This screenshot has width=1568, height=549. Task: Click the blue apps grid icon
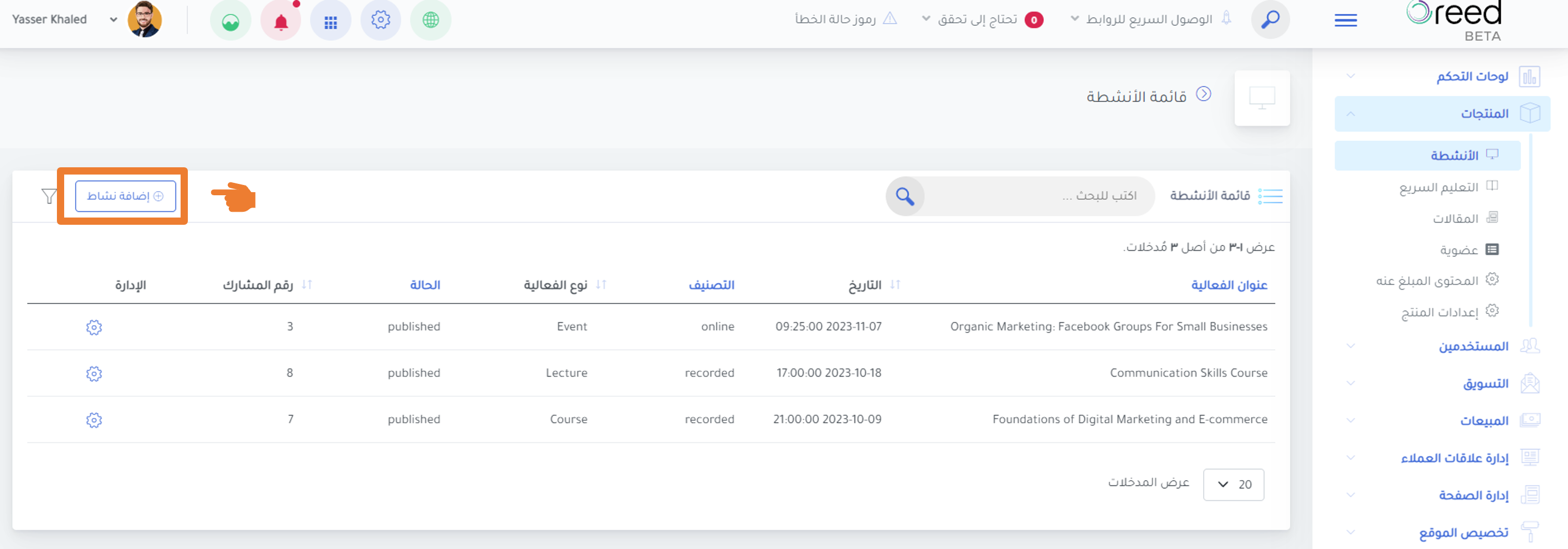331,20
